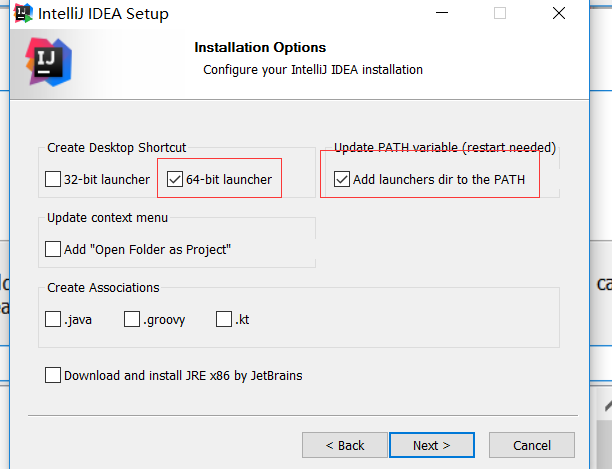Check the .java file association
Viewport: 612px width, 469px height.
click(x=53, y=319)
